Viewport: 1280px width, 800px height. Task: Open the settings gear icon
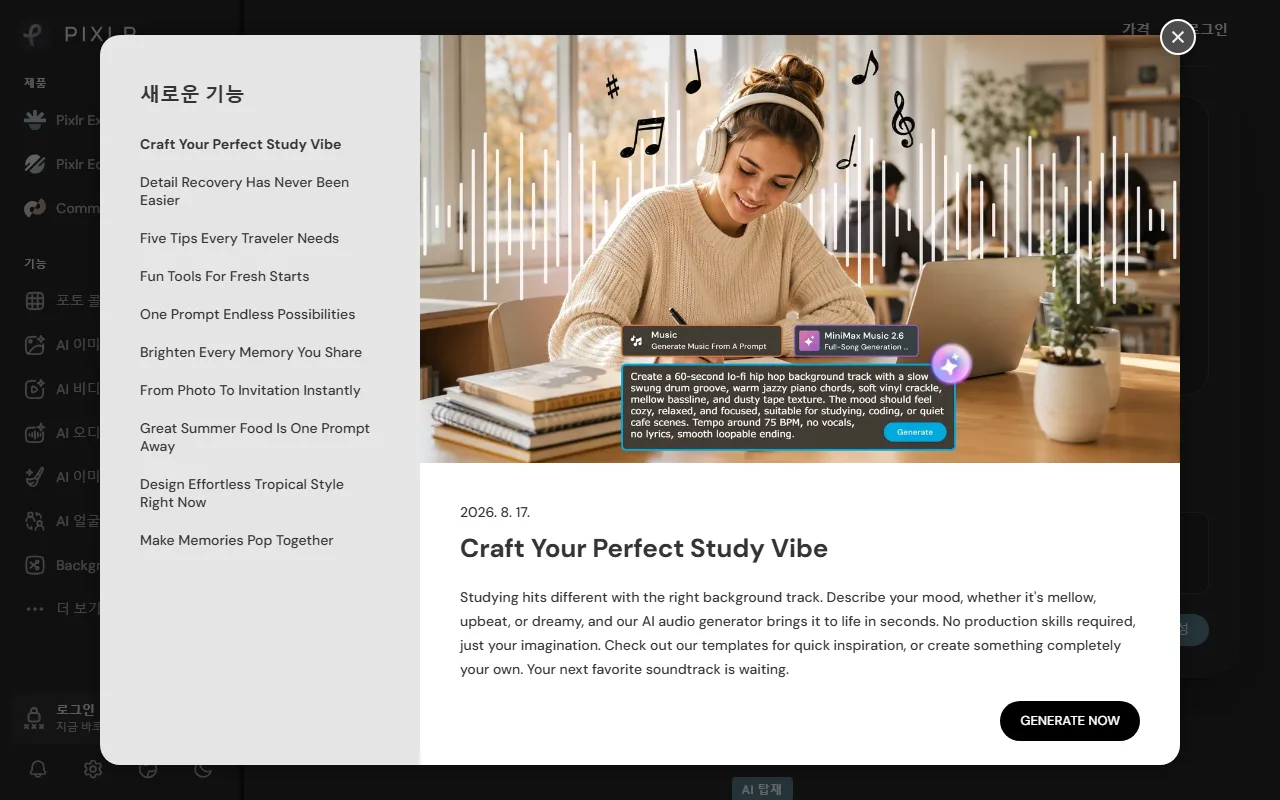coord(93,769)
